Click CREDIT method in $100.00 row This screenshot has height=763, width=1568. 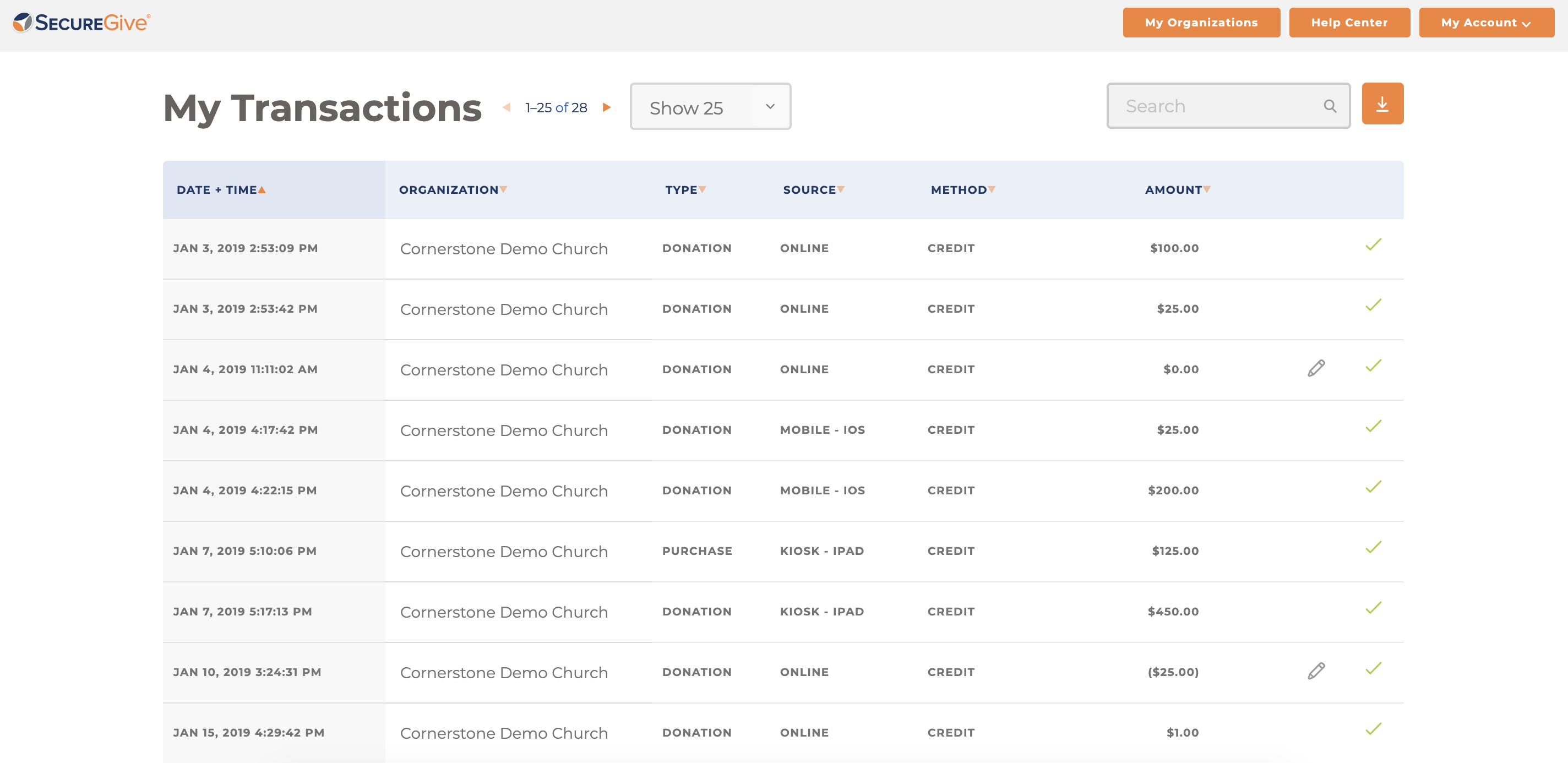coord(951,248)
